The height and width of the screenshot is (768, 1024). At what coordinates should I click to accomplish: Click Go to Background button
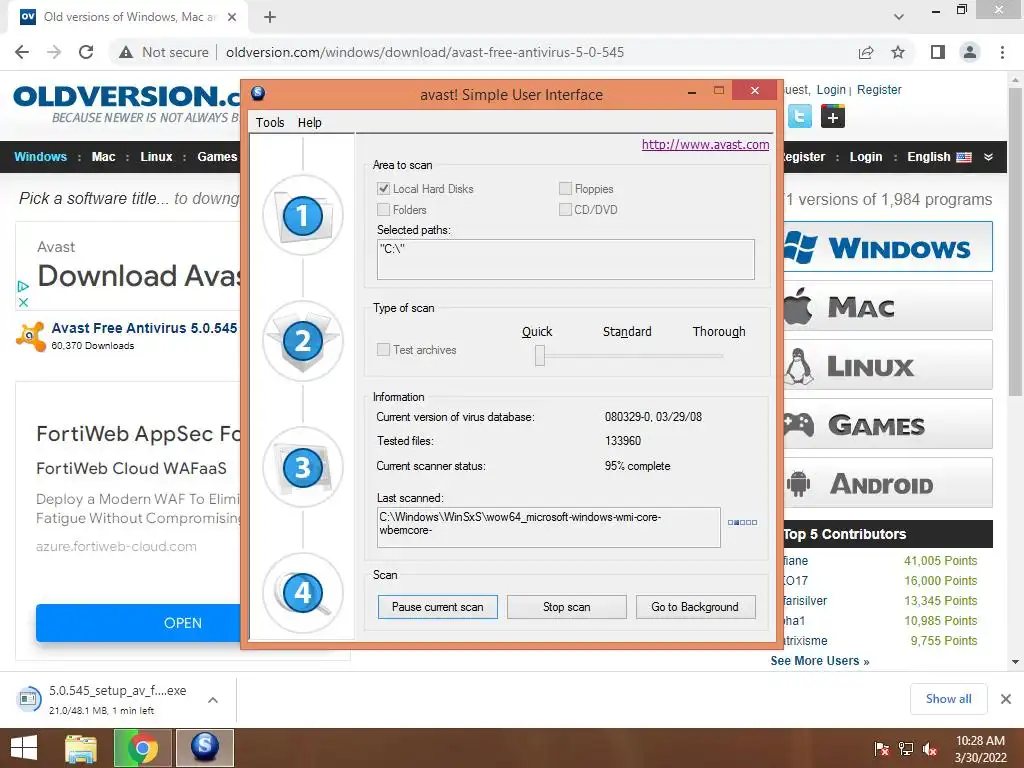696,607
